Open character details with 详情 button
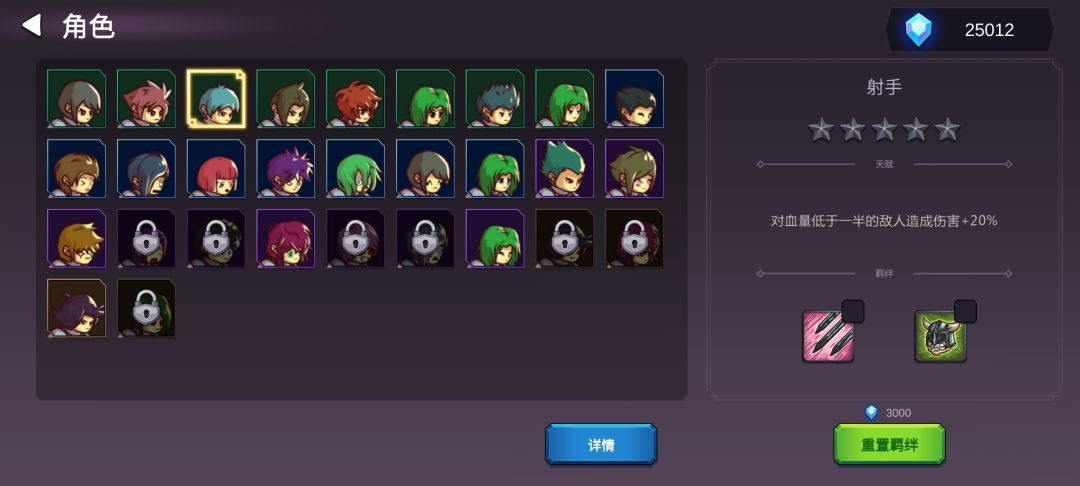The image size is (1080, 486). (601, 445)
